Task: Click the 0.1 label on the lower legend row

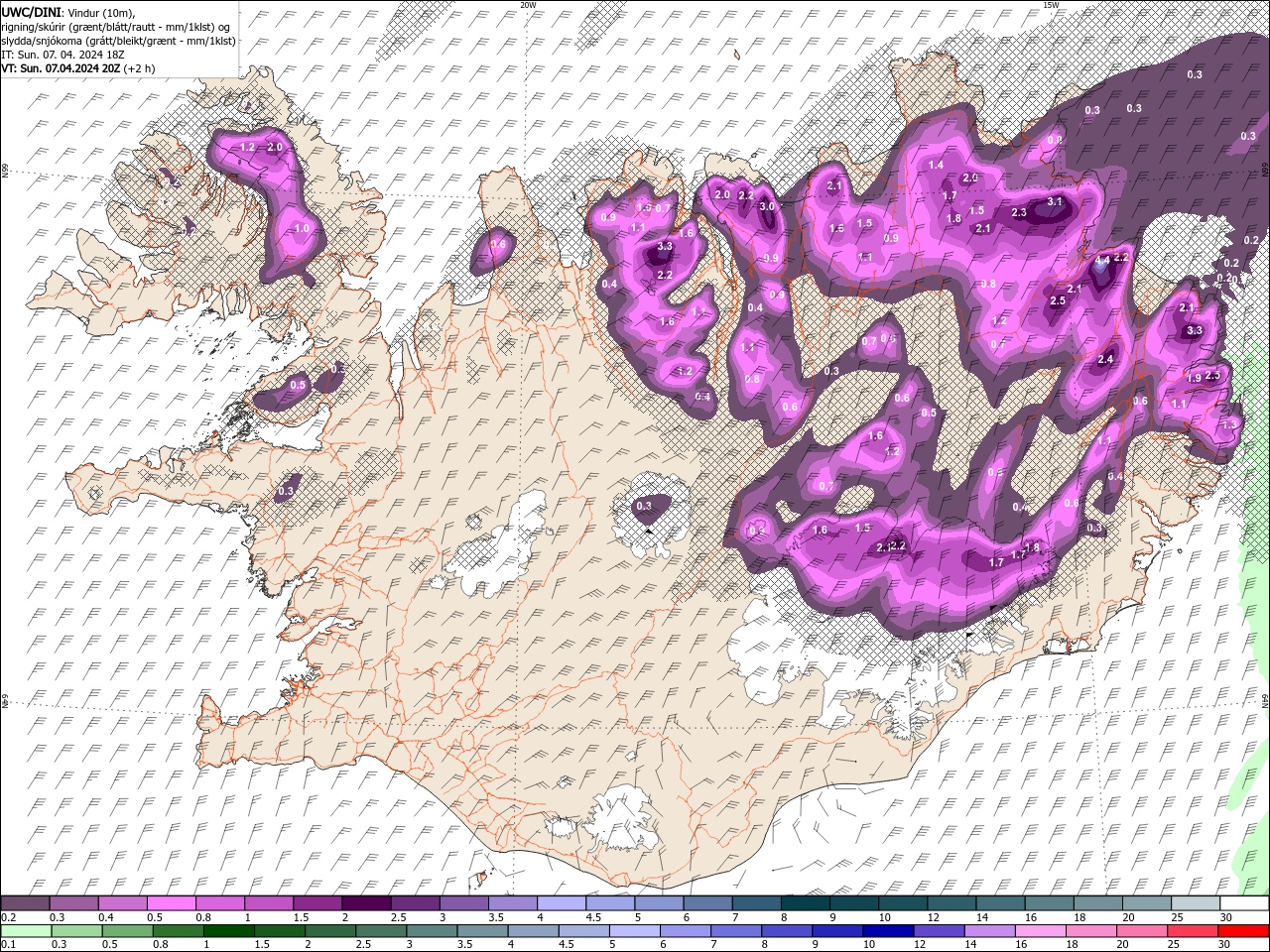Action: [x=9, y=945]
